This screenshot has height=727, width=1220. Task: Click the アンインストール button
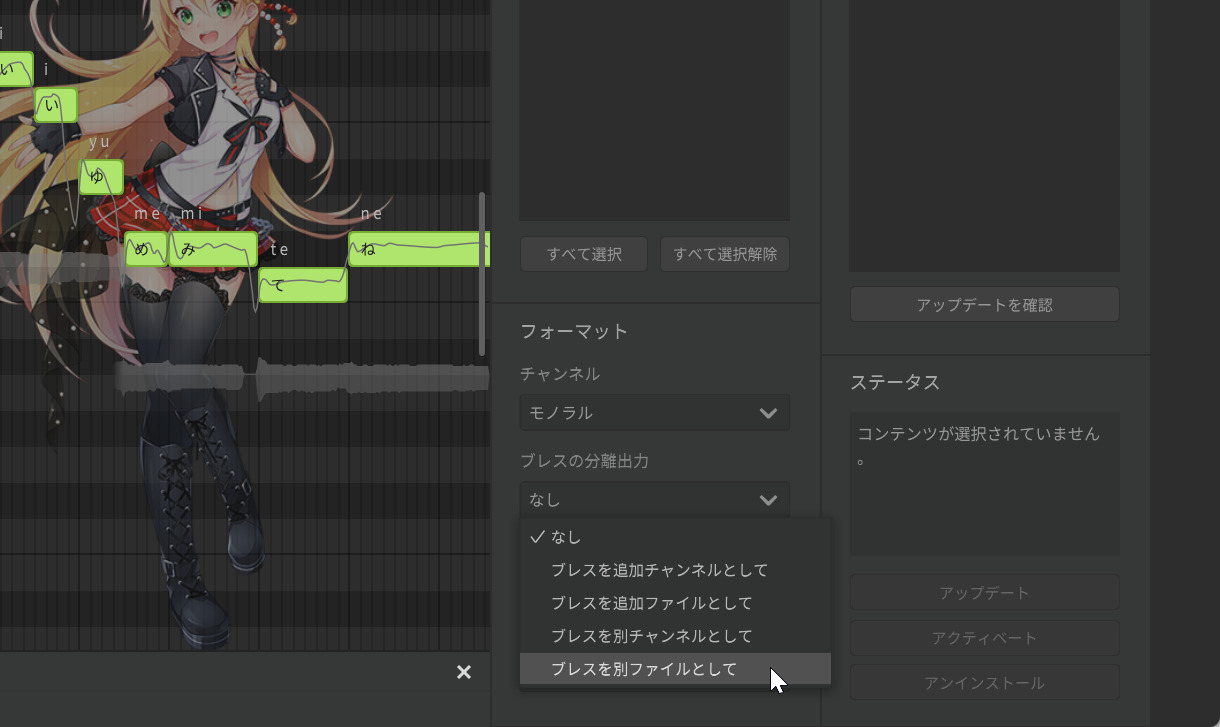click(985, 683)
